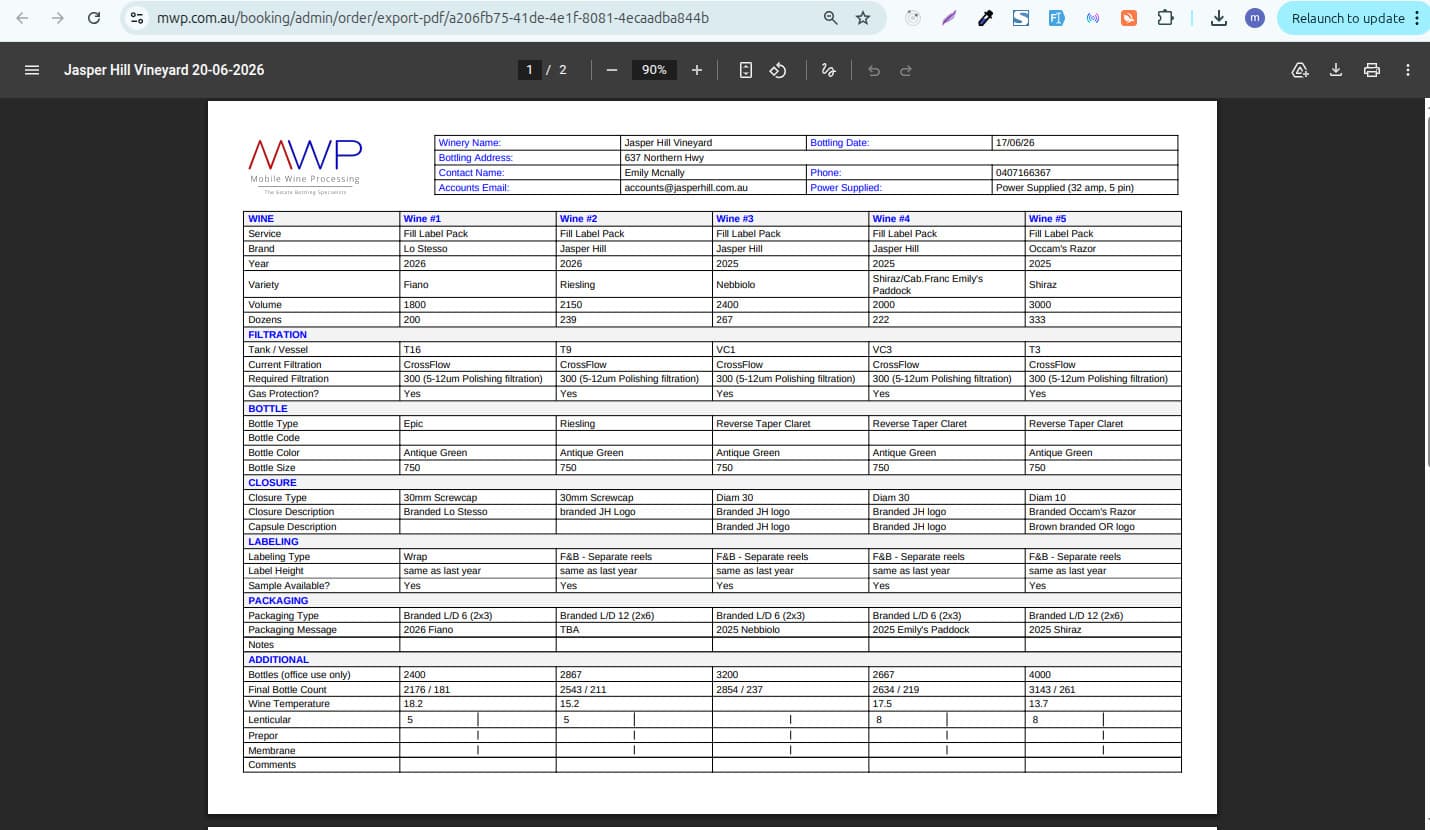Activate the eyedropper color picker extension
The width and height of the screenshot is (1430, 830).
coord(985,18)
